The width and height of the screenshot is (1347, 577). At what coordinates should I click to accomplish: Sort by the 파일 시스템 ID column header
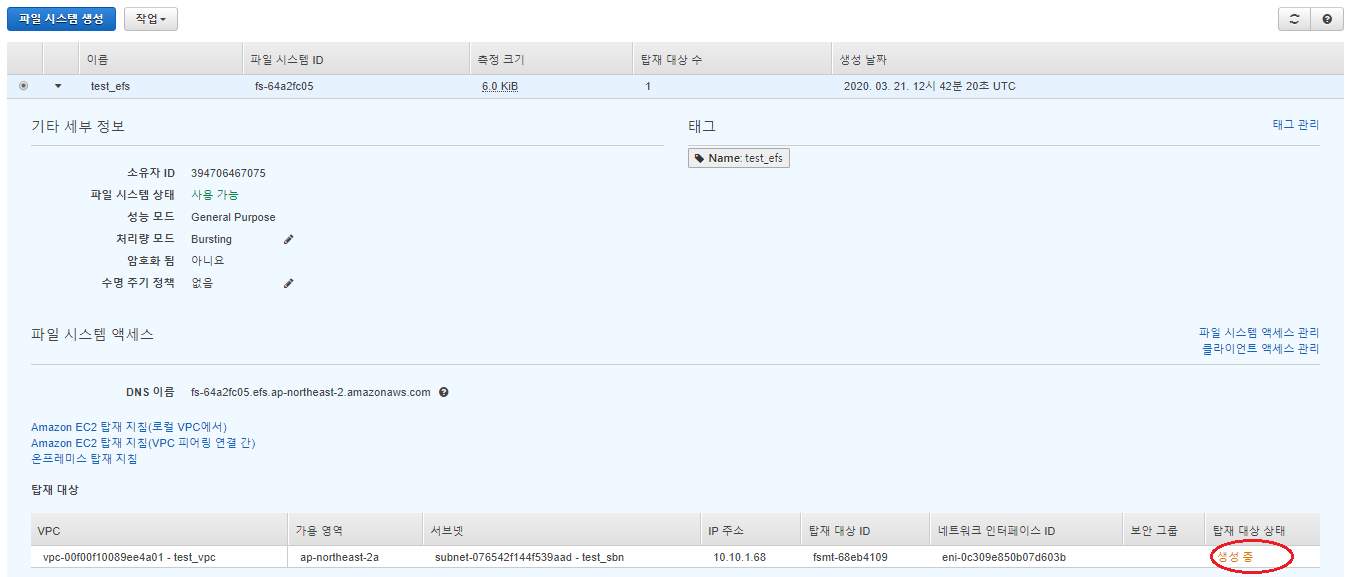pos(356,59)
